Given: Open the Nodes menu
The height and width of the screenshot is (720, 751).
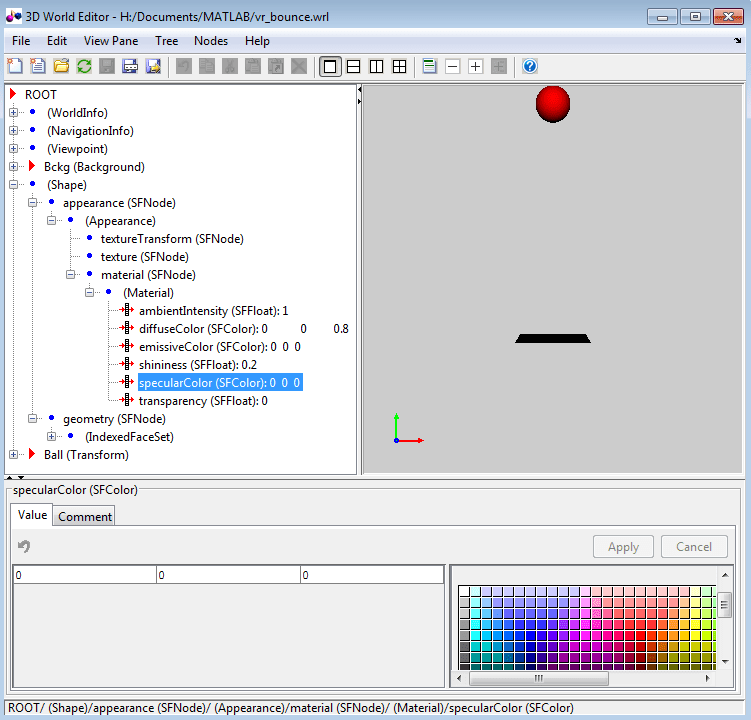Looking at the screenshot, I should point(211,41).
